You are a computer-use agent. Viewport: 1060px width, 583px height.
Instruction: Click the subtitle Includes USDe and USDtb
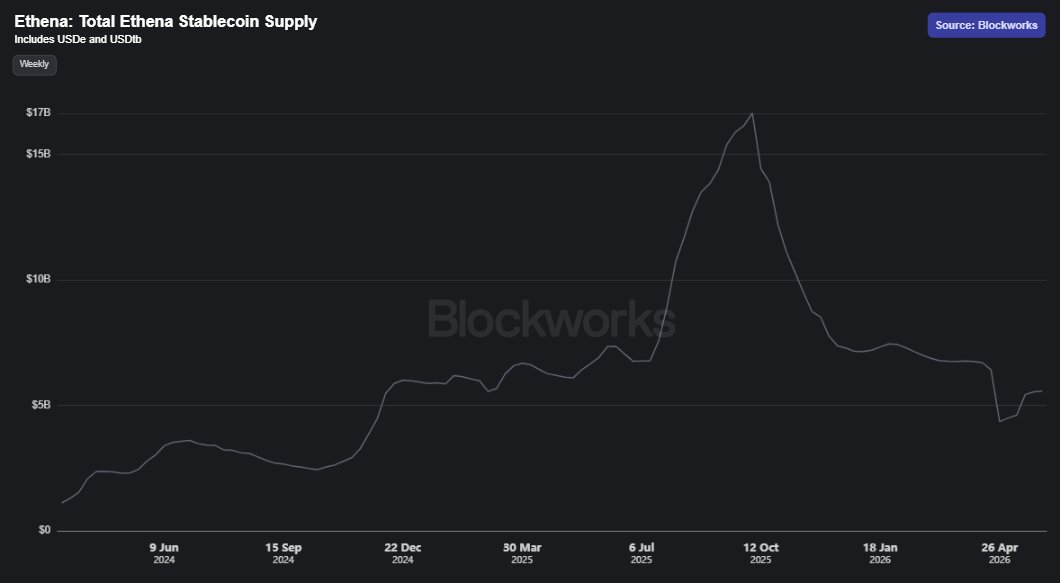point(78,39)
